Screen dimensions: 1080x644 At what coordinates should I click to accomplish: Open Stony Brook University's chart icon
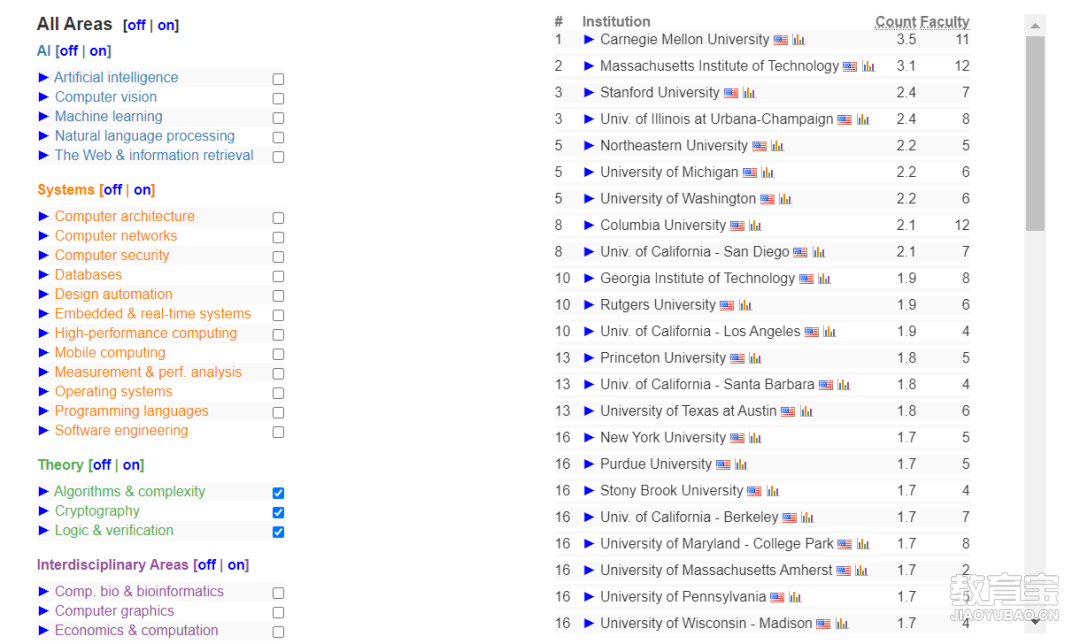coord(773,491)
